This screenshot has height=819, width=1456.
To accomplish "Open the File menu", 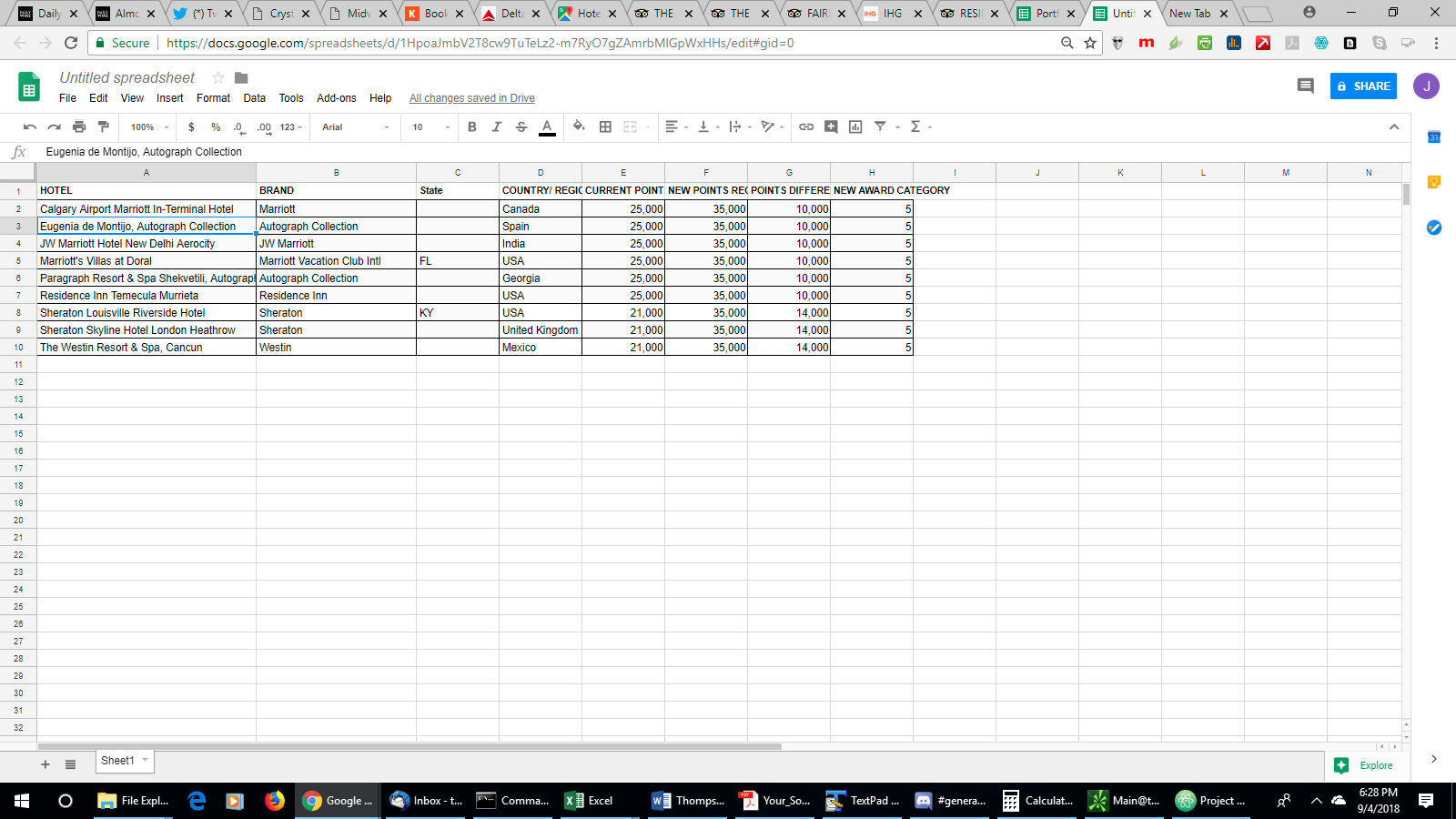I will point(67,98).
